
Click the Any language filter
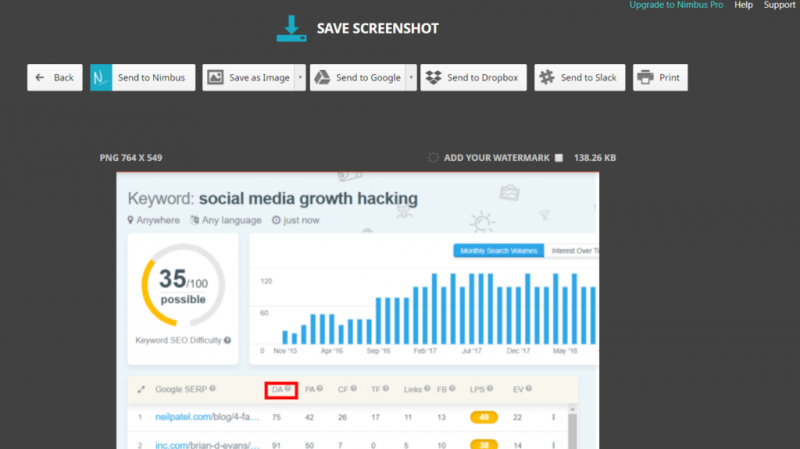[226, 220]
